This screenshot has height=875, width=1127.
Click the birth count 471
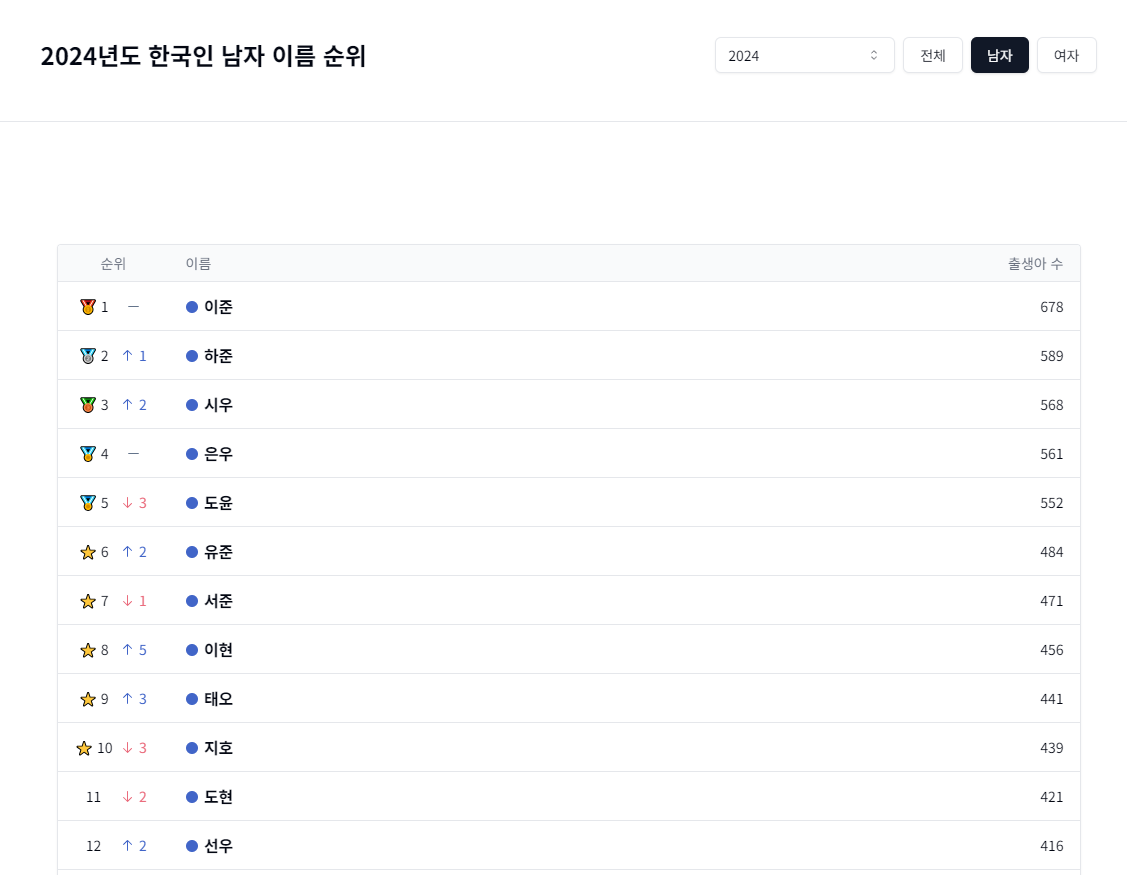(1052, 601)
